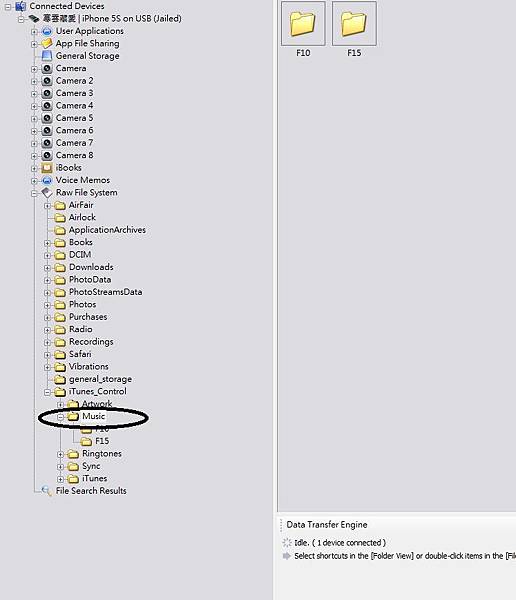Open the F15 folder thumbnail
This screenshot has width=516, height=600.
[354, 24]
